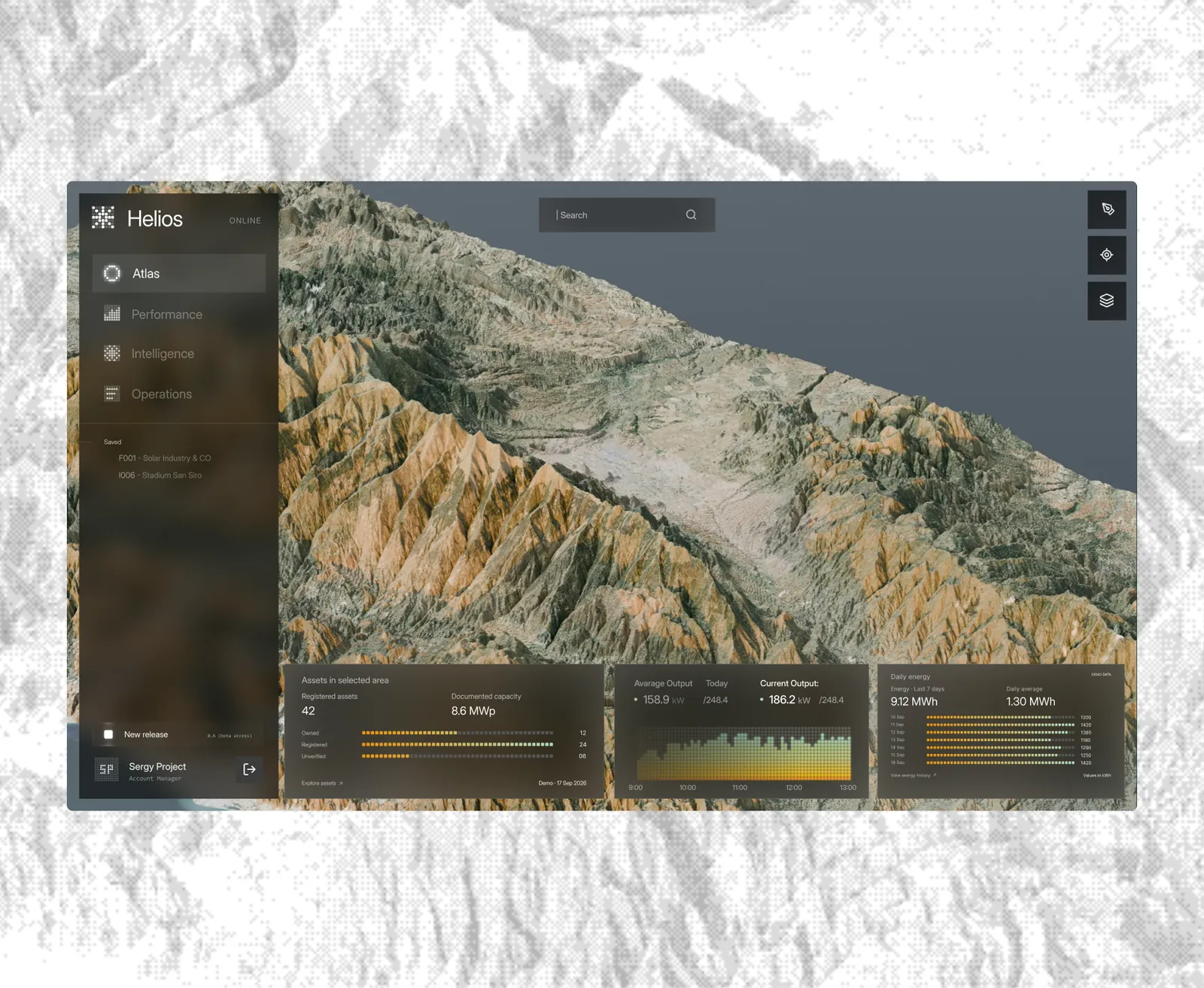Click the Unverified assets progress bar

tap(458, 756)
